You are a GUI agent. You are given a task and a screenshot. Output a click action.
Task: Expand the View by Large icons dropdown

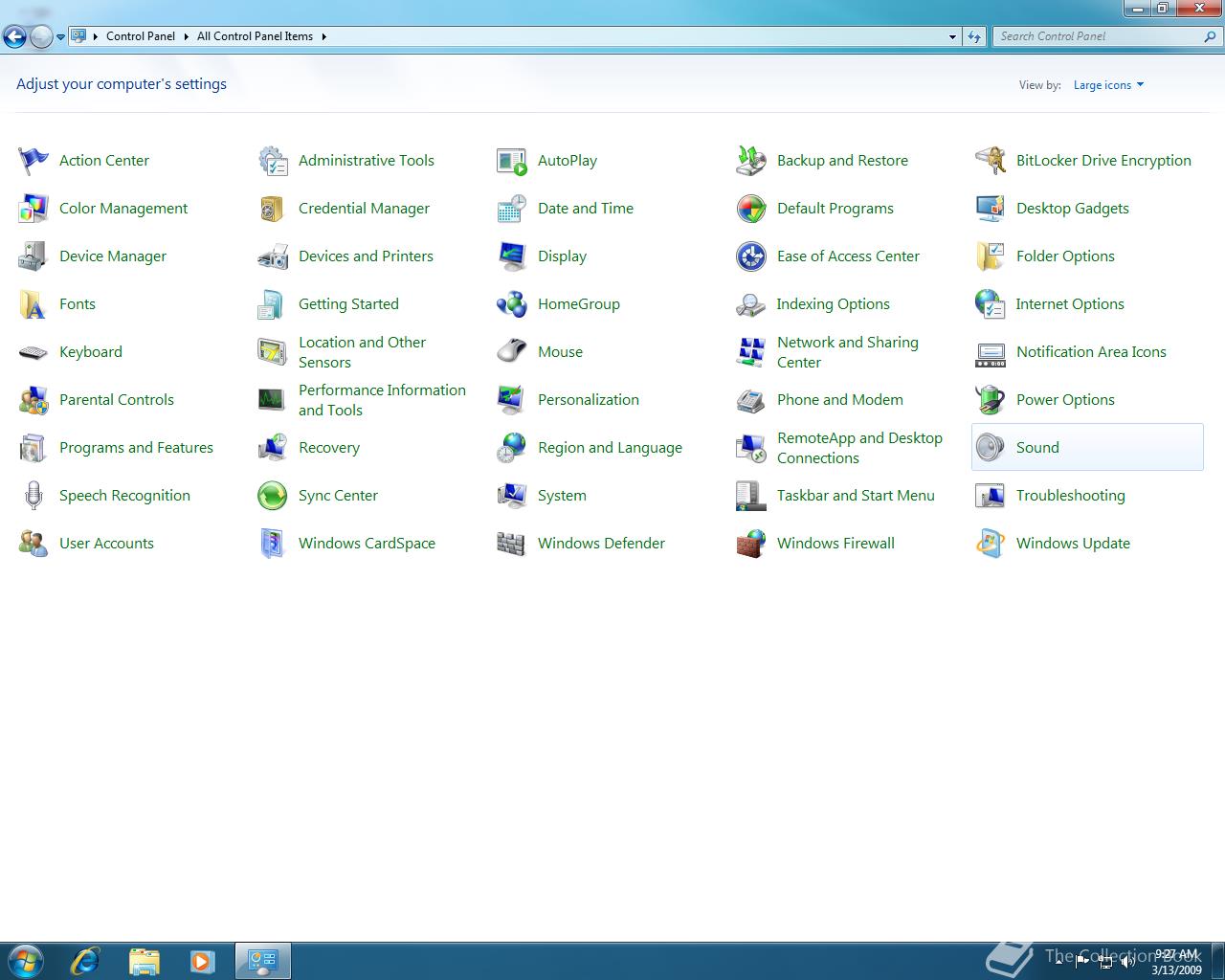pos(1108,85)
